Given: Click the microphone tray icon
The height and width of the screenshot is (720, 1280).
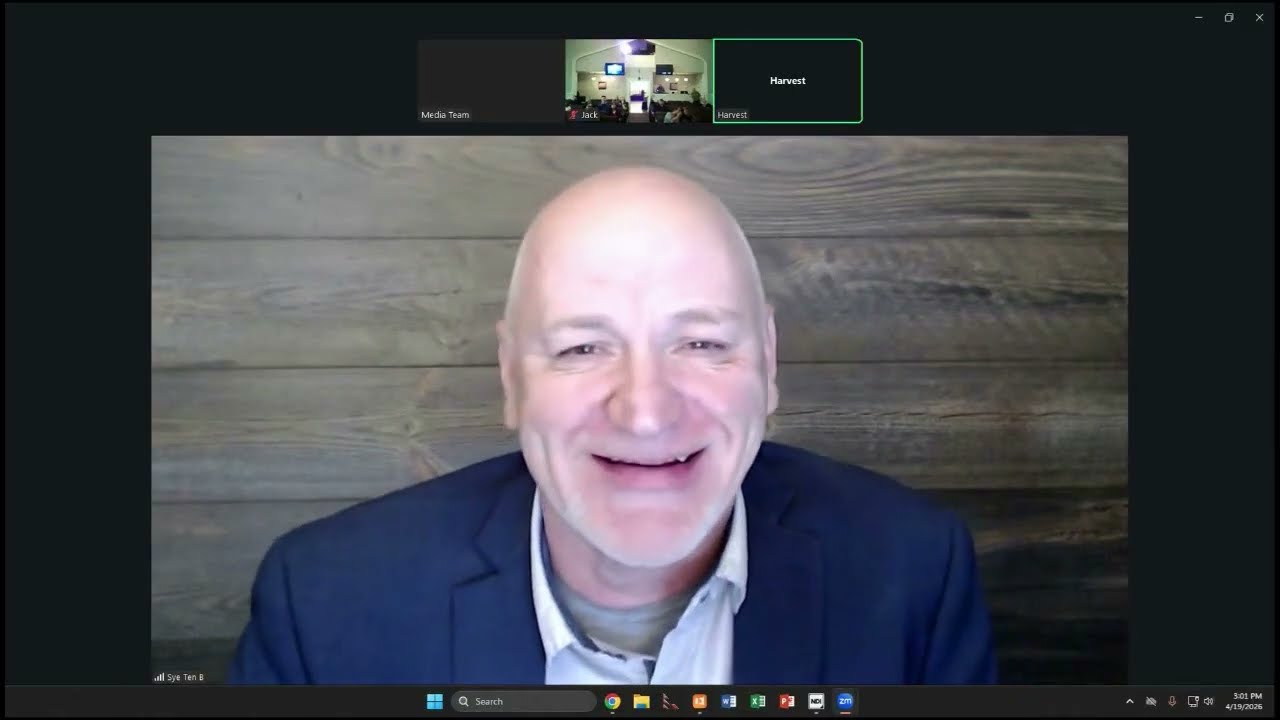Looking at the screenshot, I should [x=1172, y=701].
